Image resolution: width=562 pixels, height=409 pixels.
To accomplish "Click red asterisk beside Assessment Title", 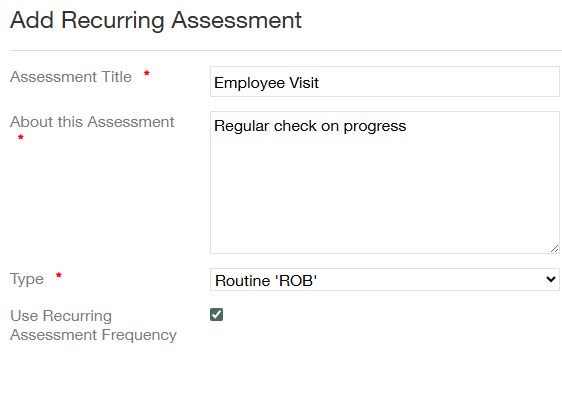I will 147,74.
